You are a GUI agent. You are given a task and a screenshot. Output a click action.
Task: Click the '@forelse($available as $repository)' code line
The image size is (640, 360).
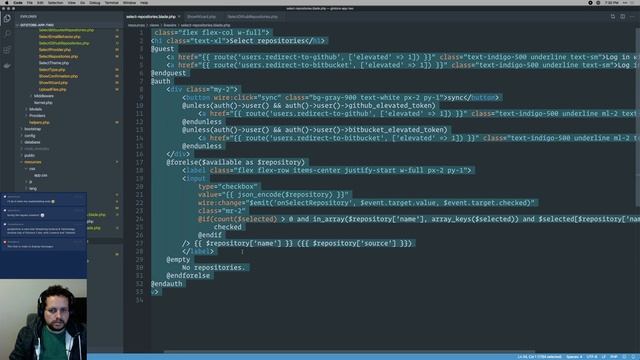(236, 162)
